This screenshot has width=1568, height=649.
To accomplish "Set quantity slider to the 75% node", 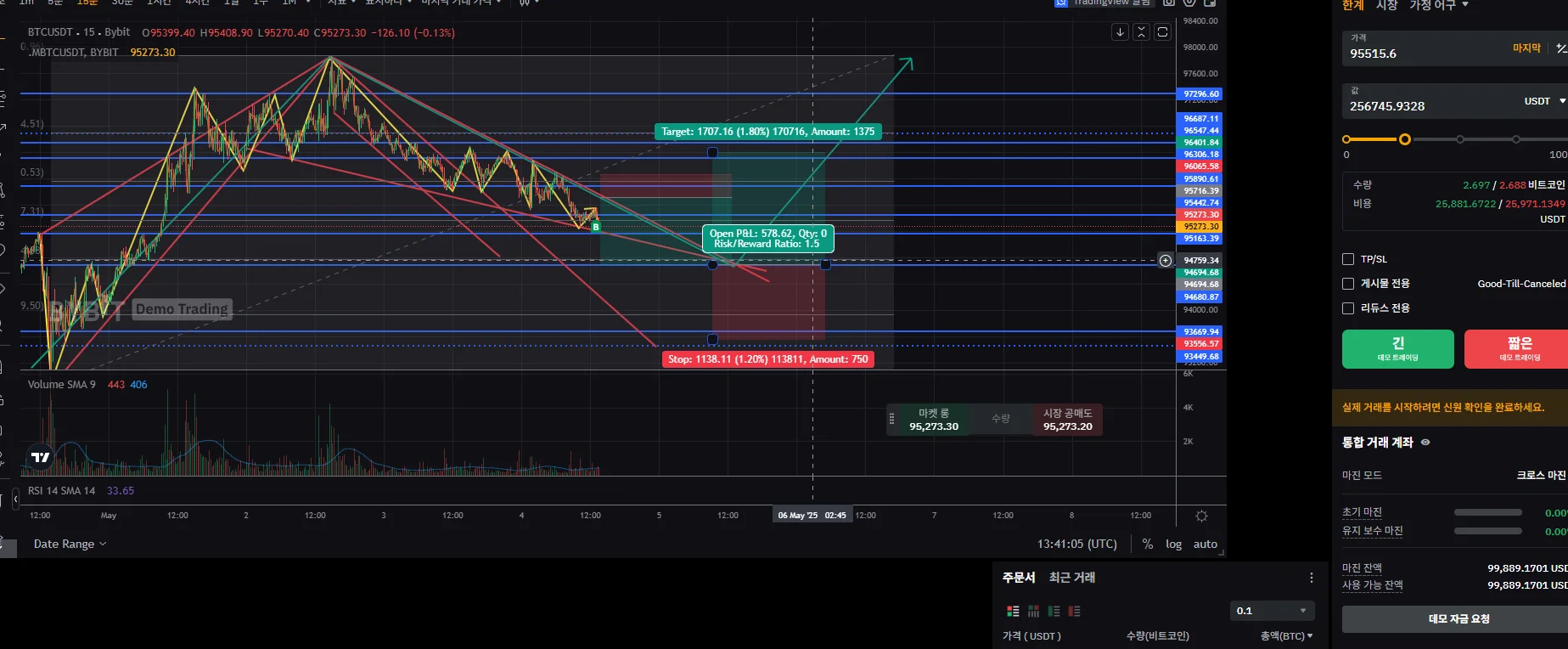I will coord(1516,139).
